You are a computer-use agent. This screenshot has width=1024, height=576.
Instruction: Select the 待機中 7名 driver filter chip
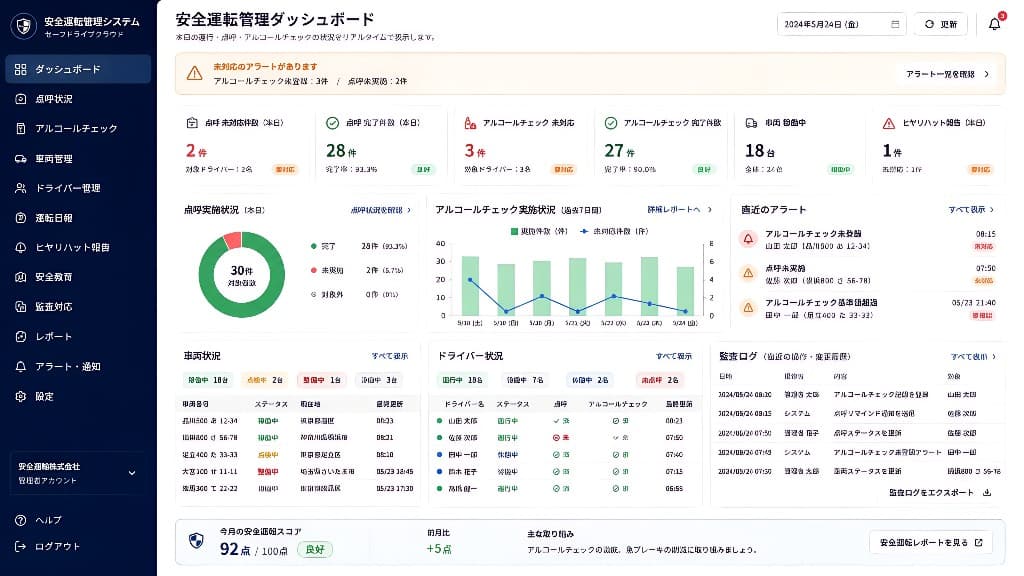(x=524, y=379)
